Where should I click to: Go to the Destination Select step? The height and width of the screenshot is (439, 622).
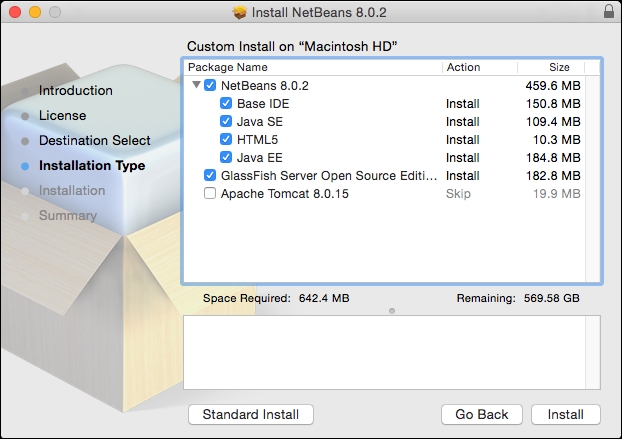[94, 140]
